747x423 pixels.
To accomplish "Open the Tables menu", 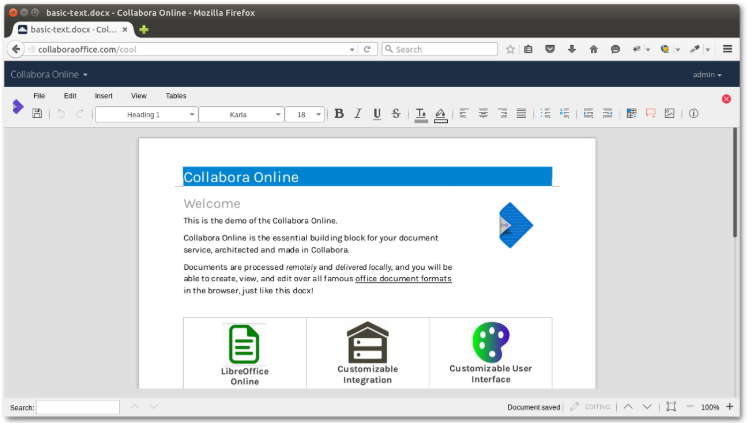I will (x=176, y=96).
